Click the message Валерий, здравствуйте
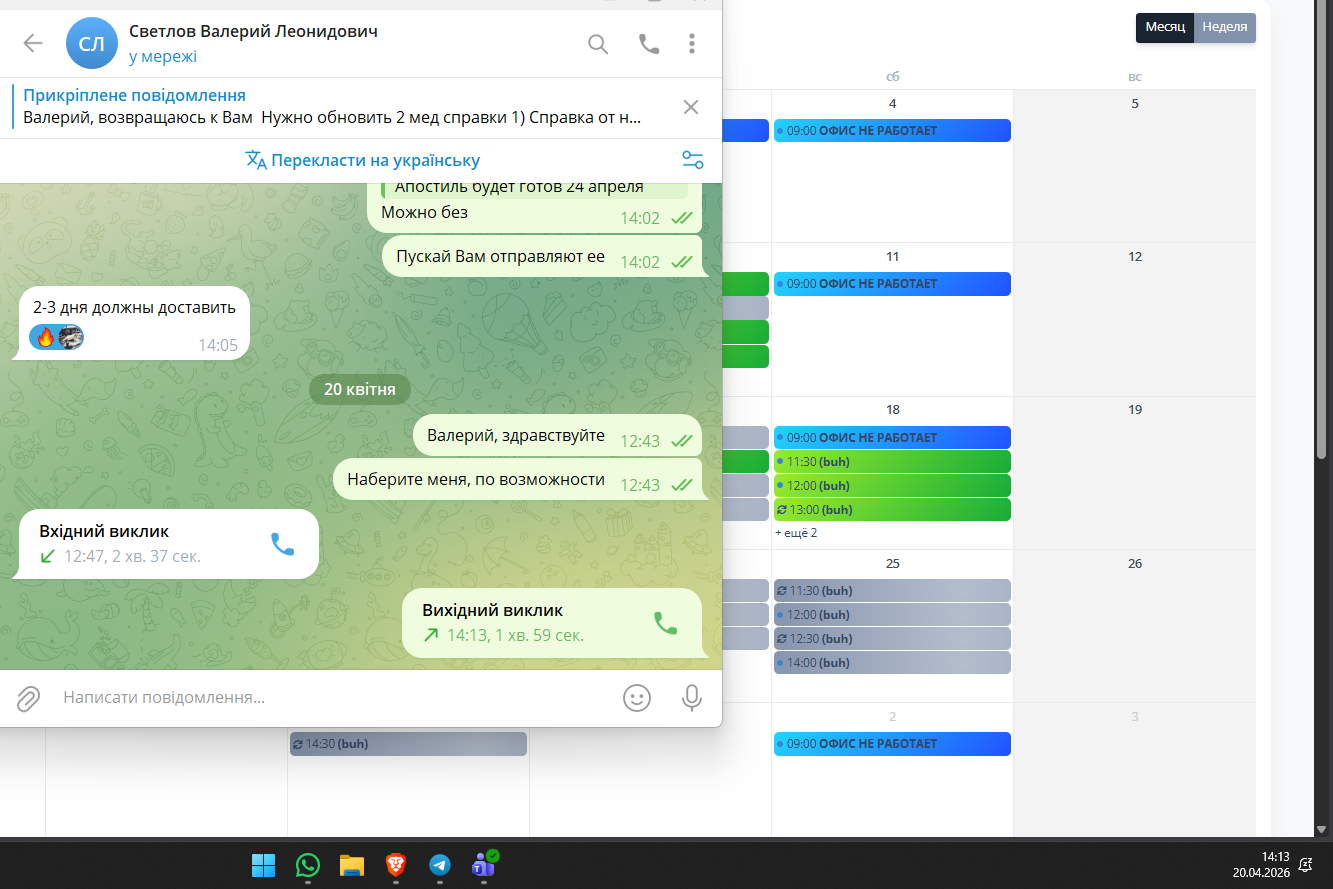Viewport: 1333px width, 889px height. click(557, 435)
